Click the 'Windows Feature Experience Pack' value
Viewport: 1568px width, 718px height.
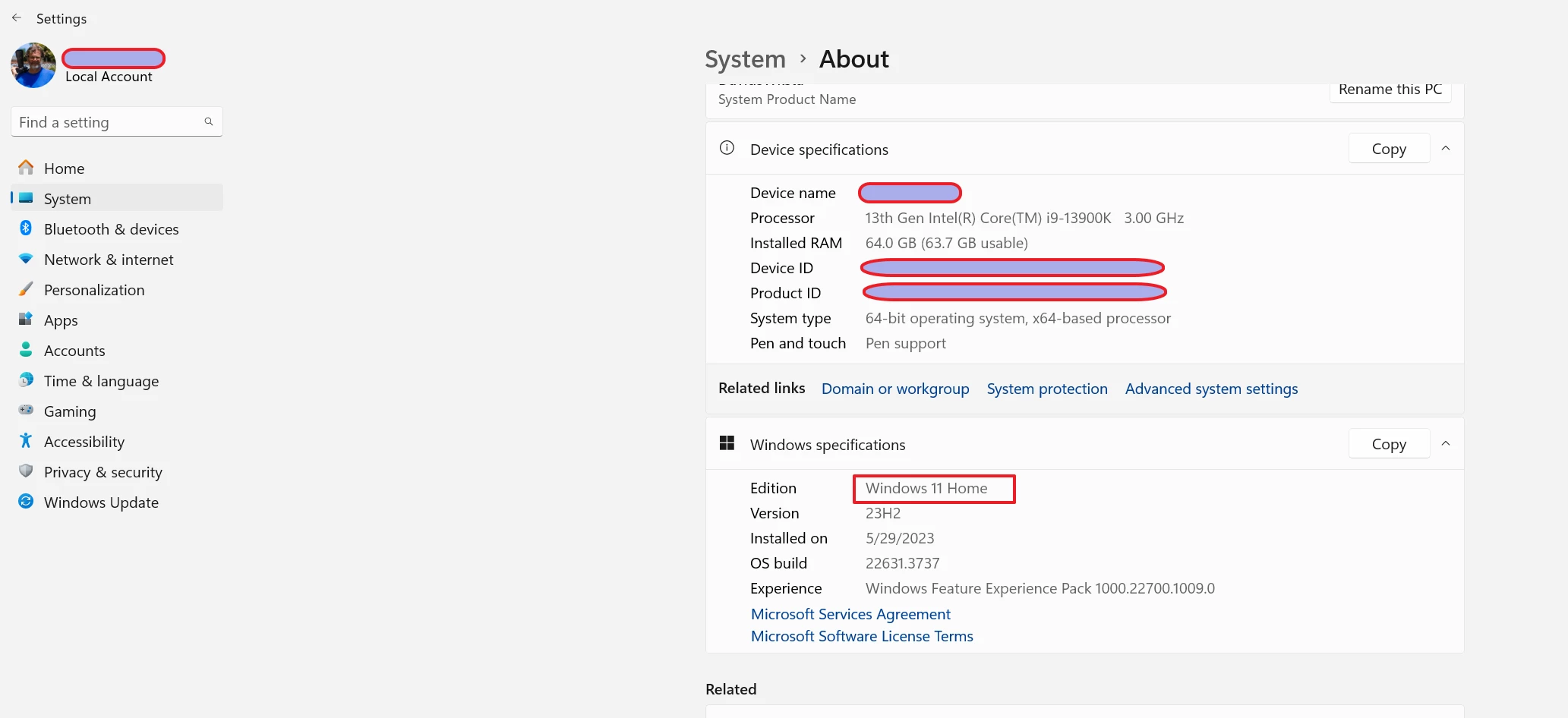click(x=1040, y=588)
